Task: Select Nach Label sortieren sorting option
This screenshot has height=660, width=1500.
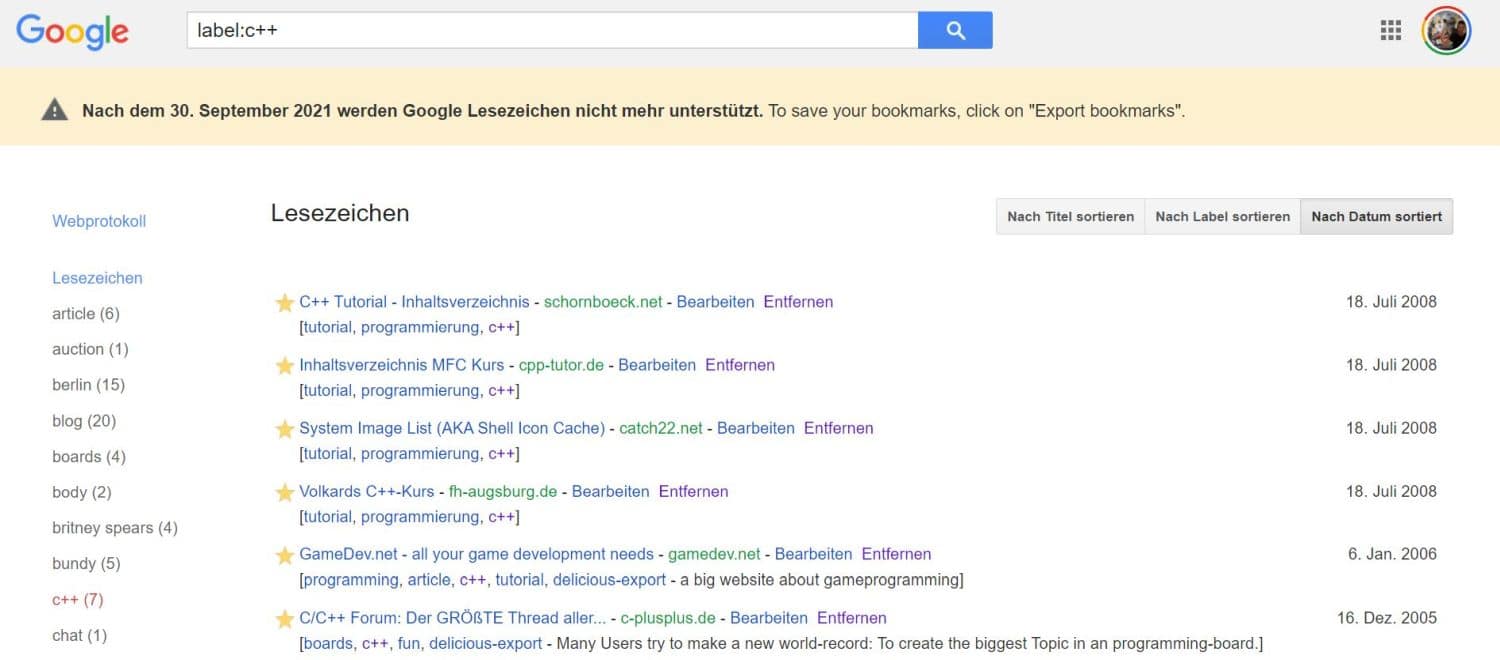Action: point(1222,216)
